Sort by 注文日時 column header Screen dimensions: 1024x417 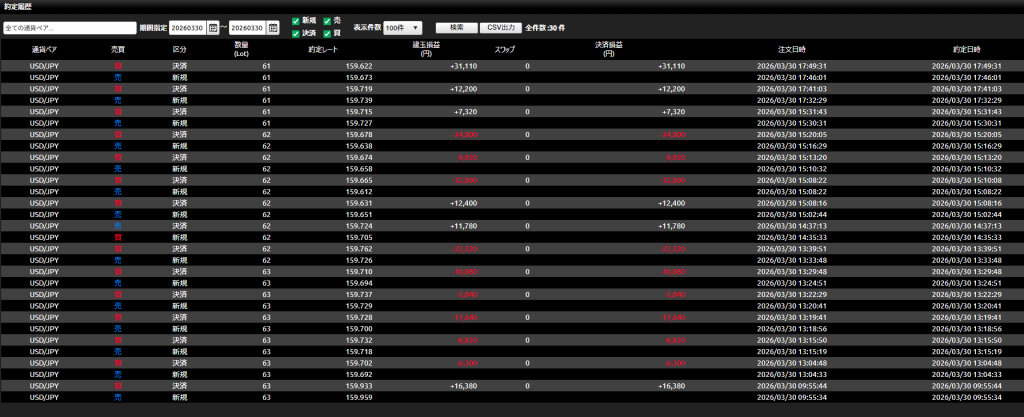(x=791, y=49)
